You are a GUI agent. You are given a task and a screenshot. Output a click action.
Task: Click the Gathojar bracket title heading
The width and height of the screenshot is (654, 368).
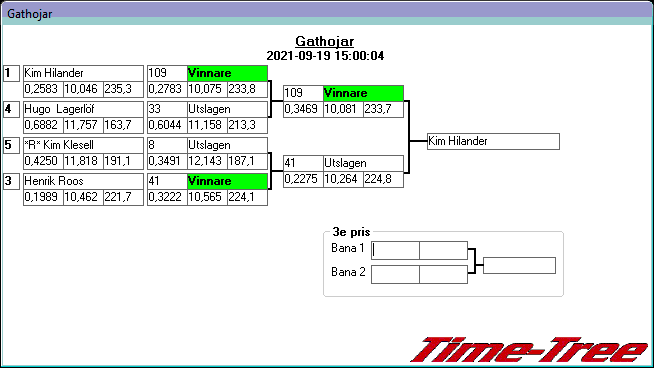[x=325, y=41]
